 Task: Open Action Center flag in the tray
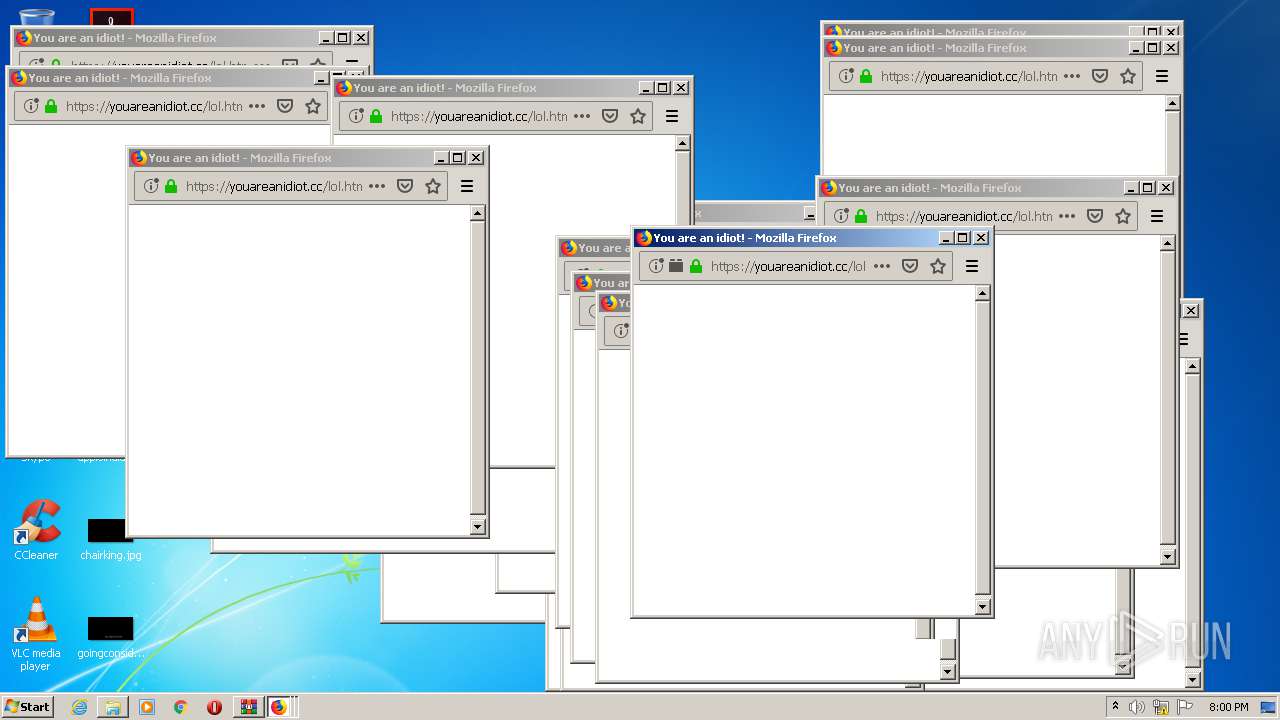(1185, 707)
